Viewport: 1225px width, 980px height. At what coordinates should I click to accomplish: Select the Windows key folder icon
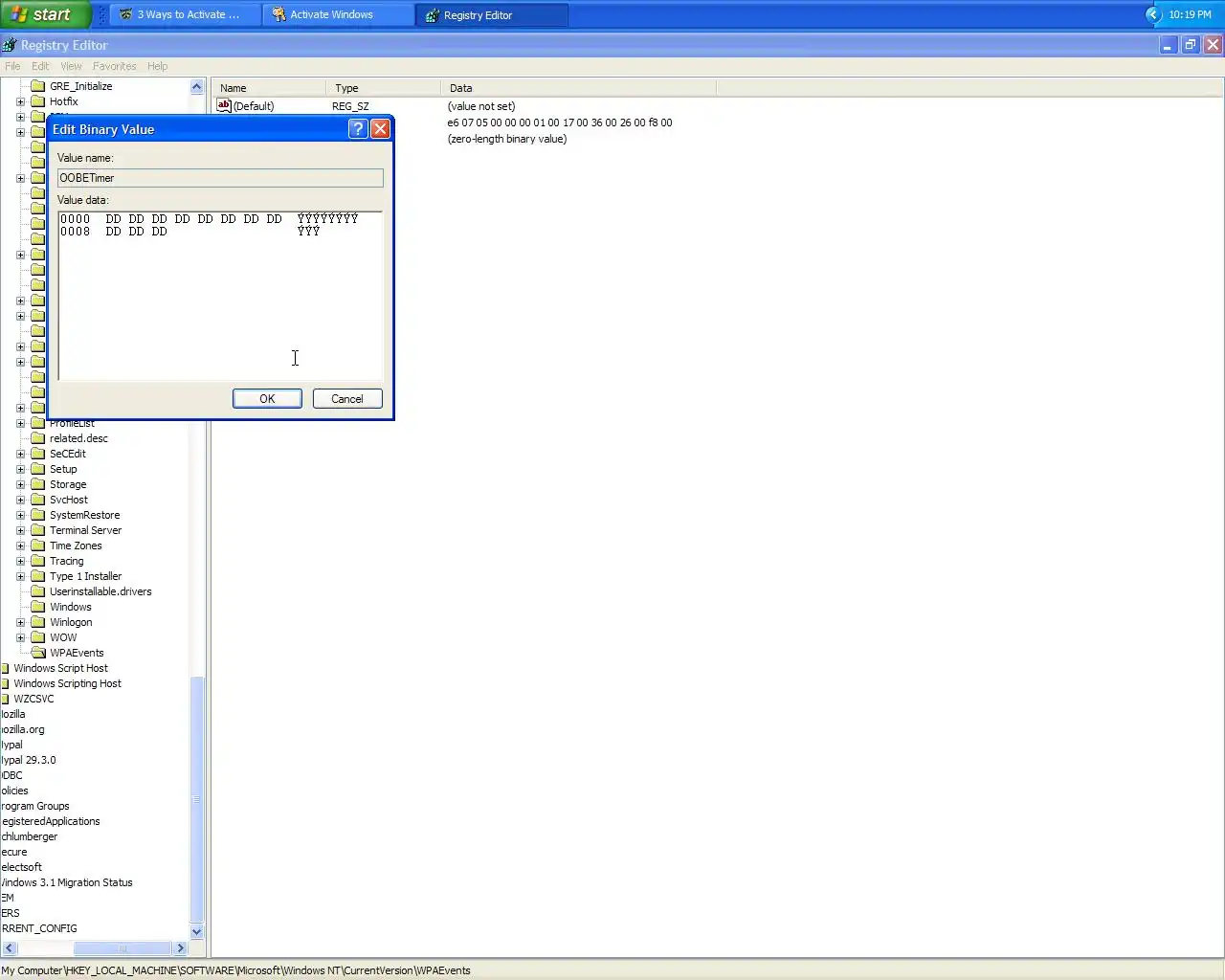click(x=38, y=607)
